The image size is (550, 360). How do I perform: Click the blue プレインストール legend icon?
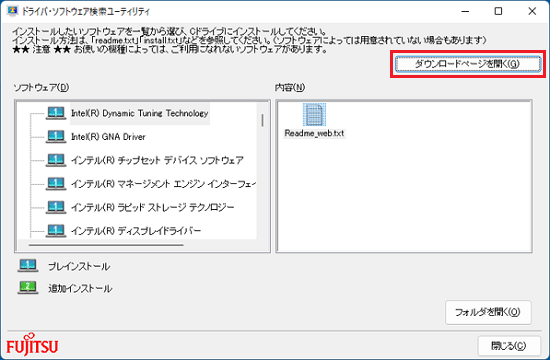pyautogui.click(x=28, y=266)
